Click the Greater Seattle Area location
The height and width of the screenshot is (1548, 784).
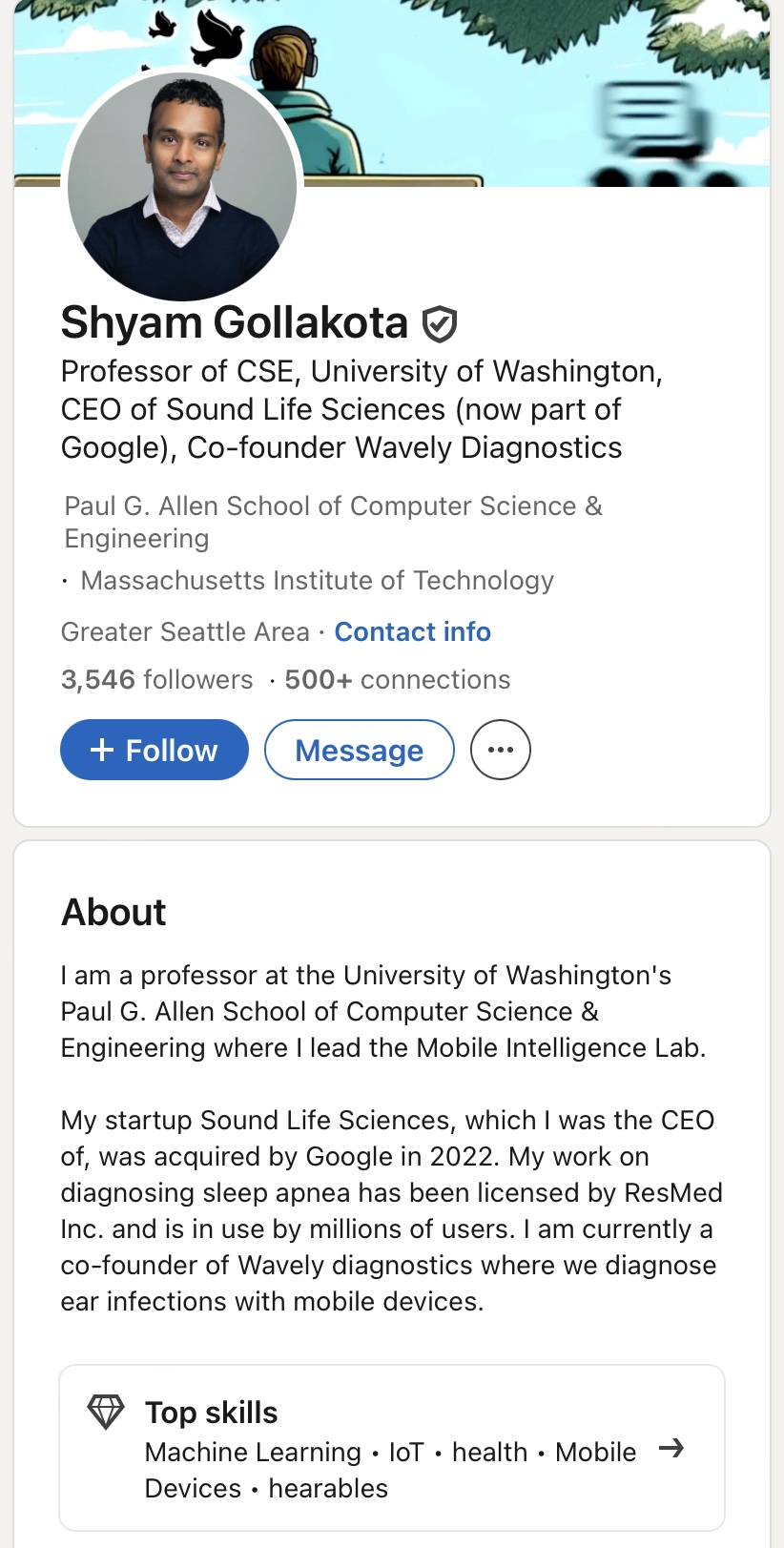pyautogui.click(x=185, y=631)
